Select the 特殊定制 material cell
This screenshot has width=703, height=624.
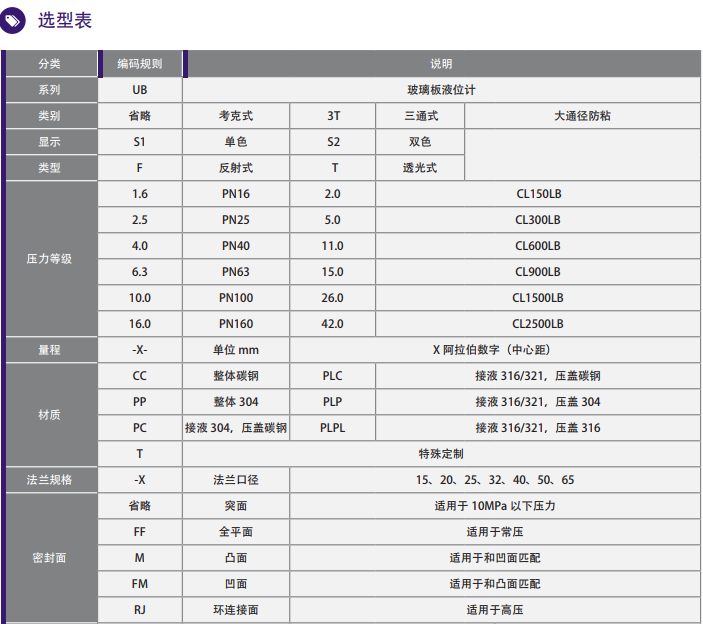(442, 454)
